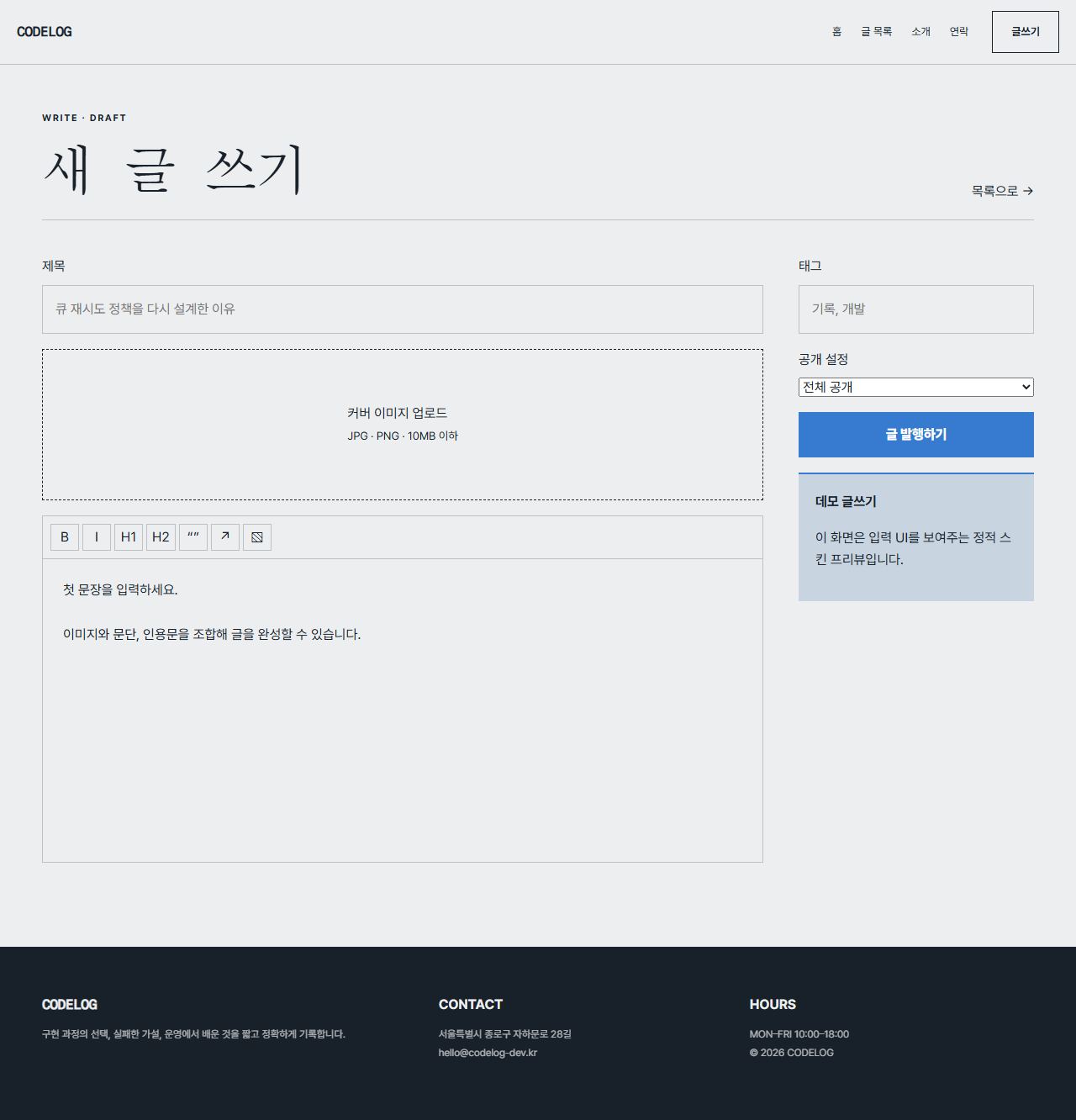
Task: Click the 제목 field label
Action: click(x=54, y=266)
